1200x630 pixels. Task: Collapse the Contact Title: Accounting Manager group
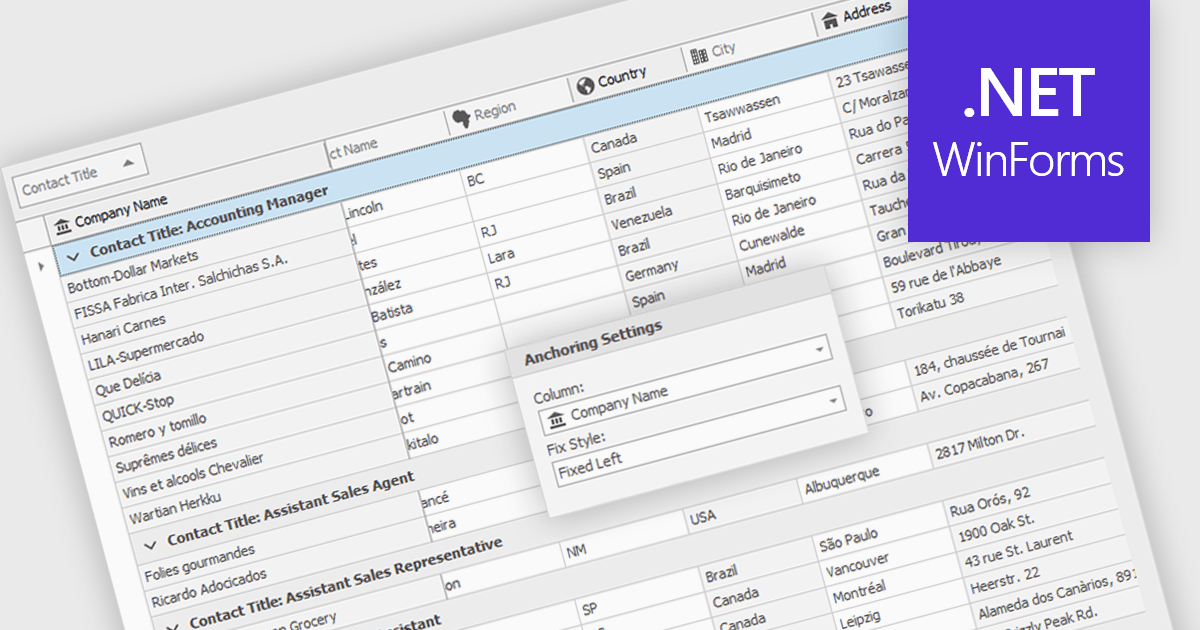[73, 255]
